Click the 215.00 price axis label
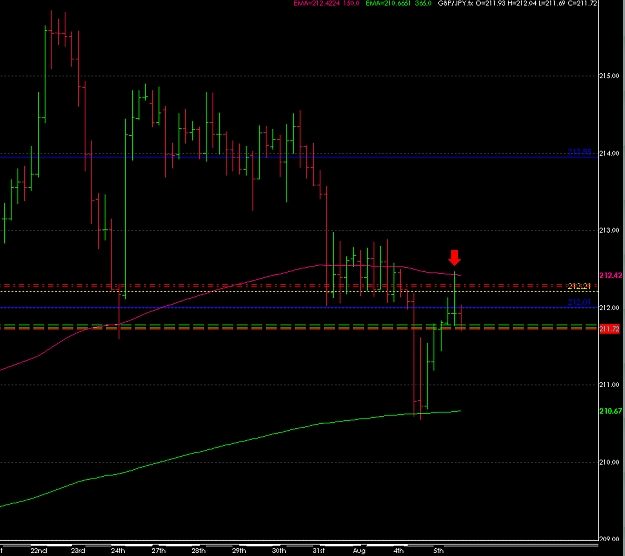This screenshot has width=625, height=556. click(609, 76)
